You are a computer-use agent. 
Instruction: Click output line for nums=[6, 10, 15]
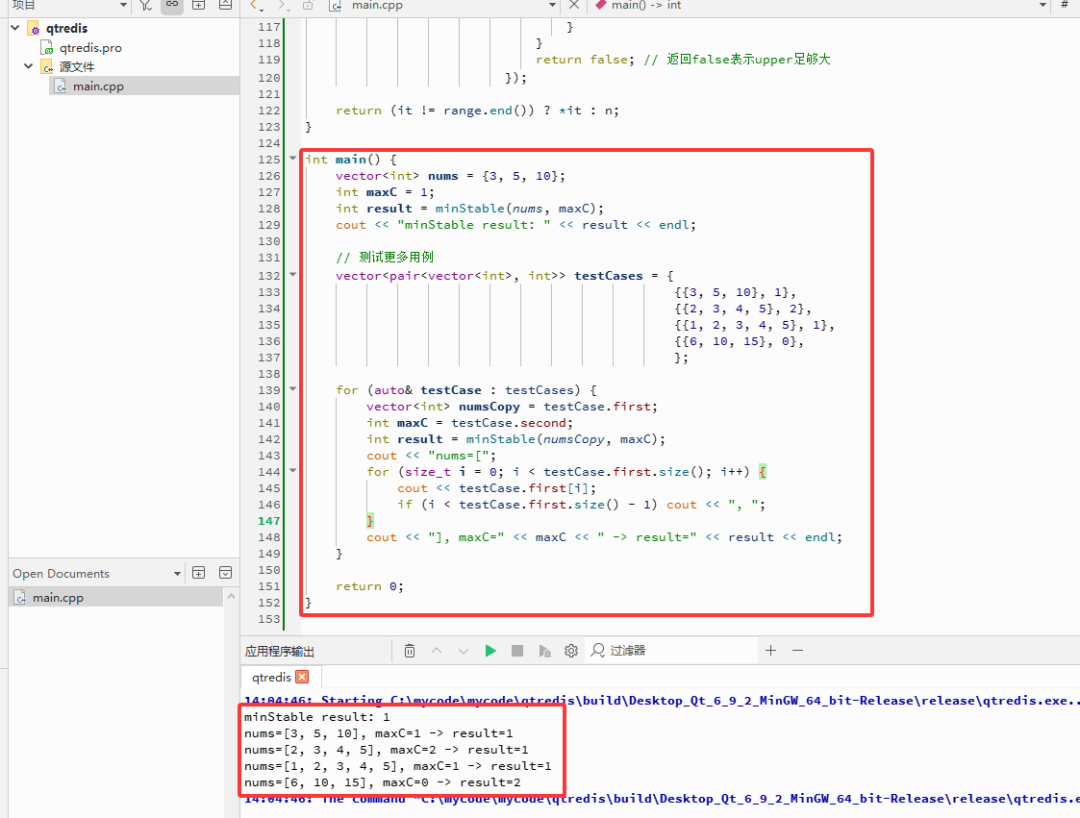coord(382,782)
